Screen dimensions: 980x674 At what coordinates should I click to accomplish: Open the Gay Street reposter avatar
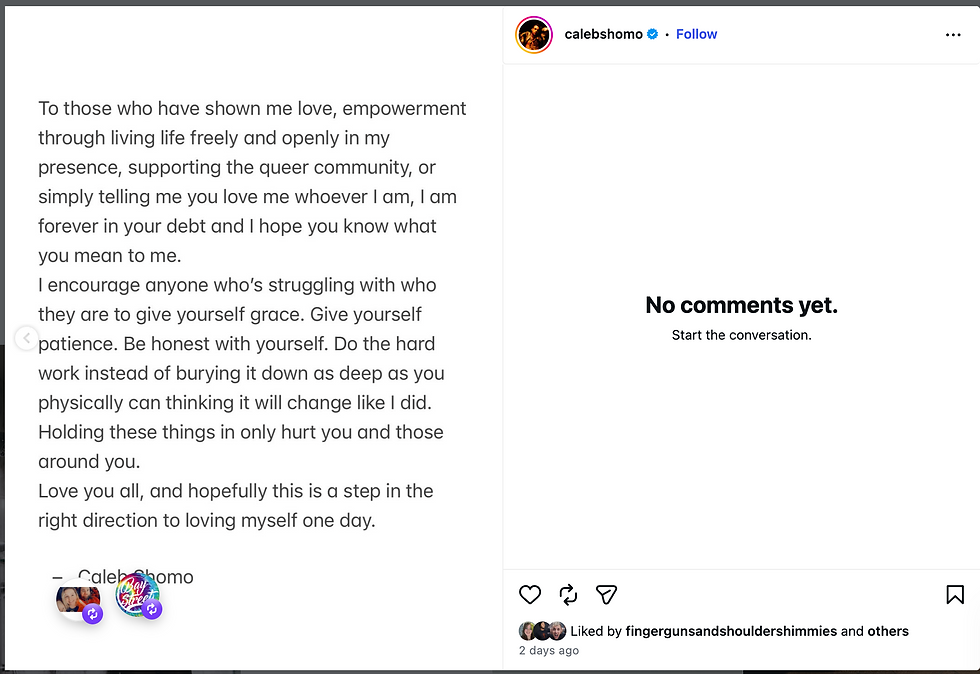[x=137, y=595]
